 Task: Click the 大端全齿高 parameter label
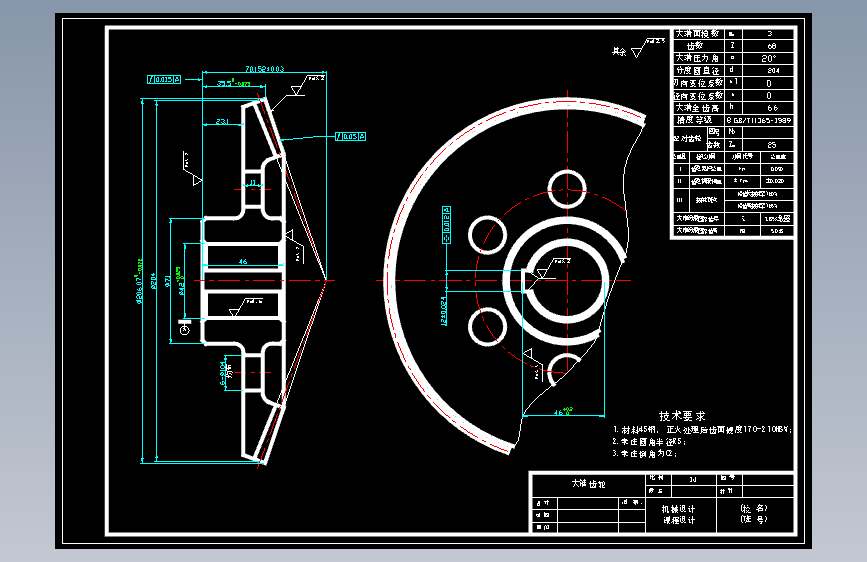pyautogui.click(x=698, y=108)
